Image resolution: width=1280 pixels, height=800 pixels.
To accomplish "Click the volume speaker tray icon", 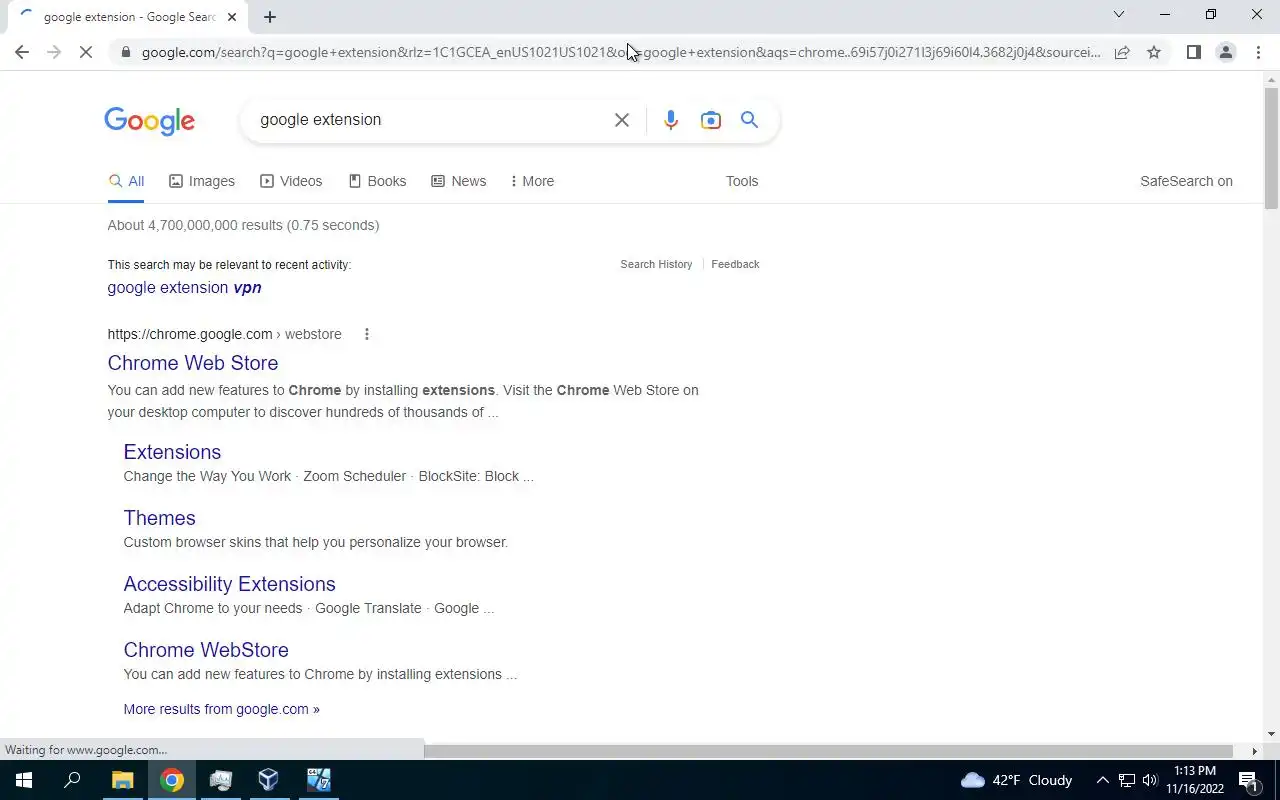I will coord(1149,780).
